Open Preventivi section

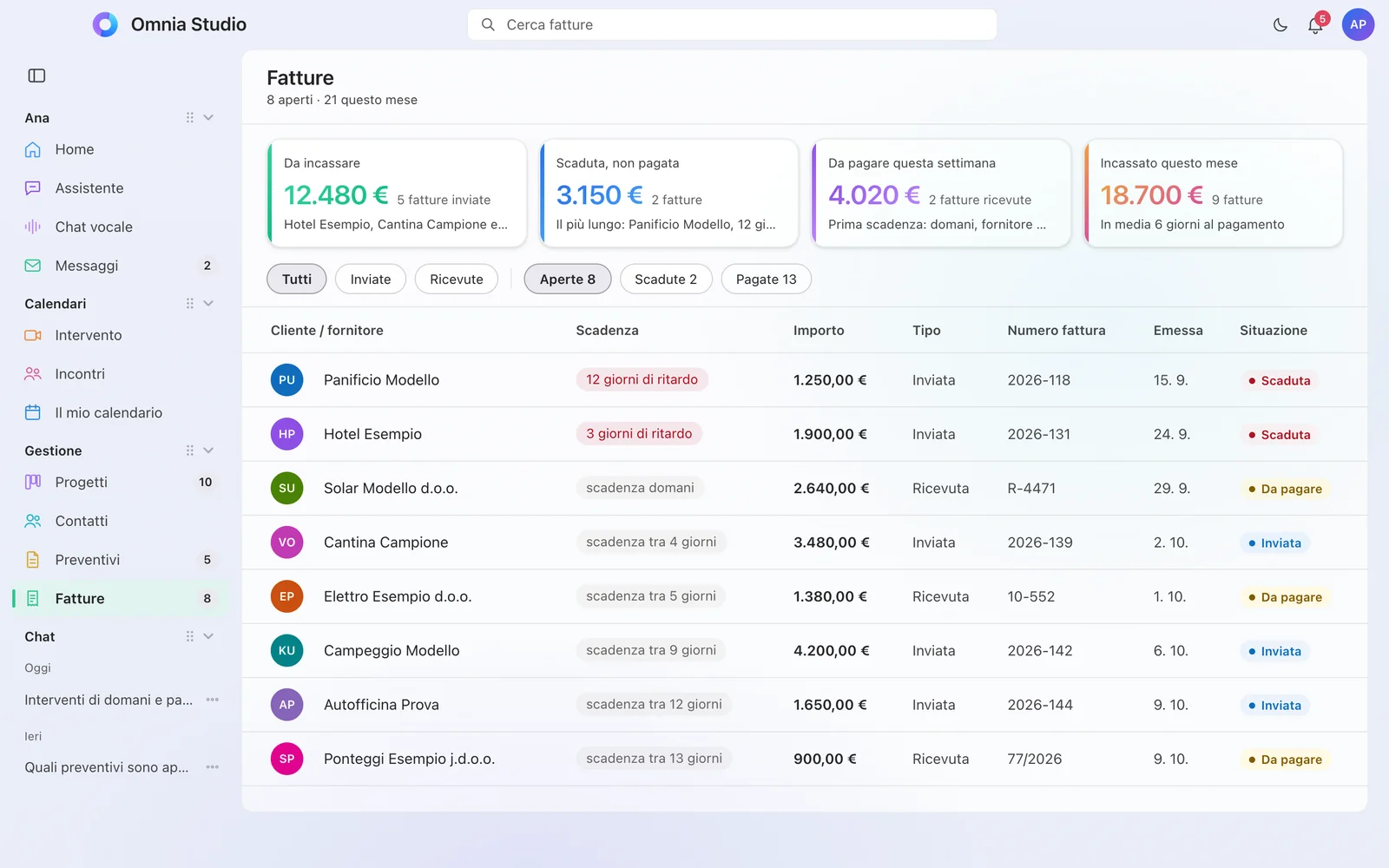[120, 560]
